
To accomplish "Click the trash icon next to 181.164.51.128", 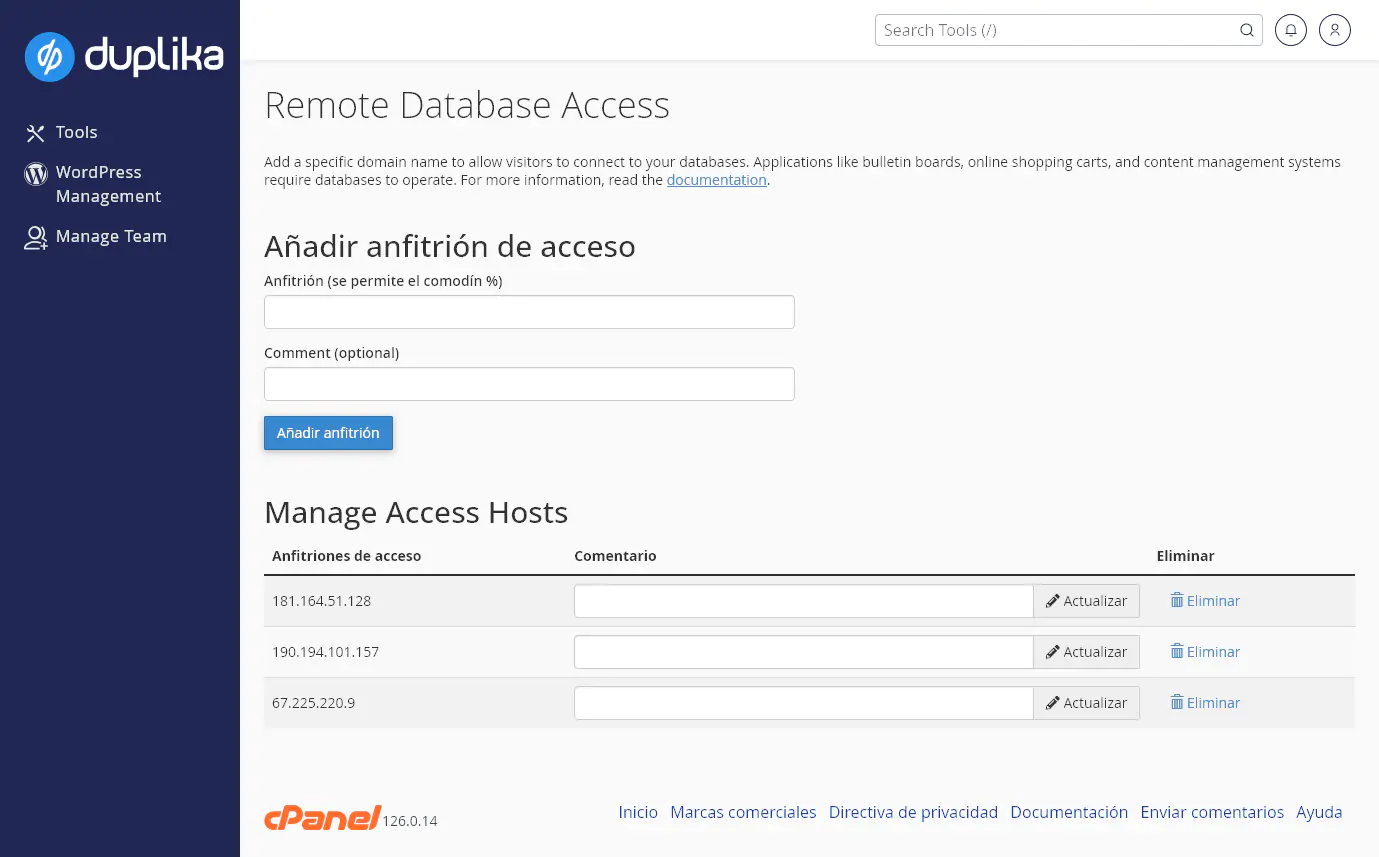I will point(1178,600).
